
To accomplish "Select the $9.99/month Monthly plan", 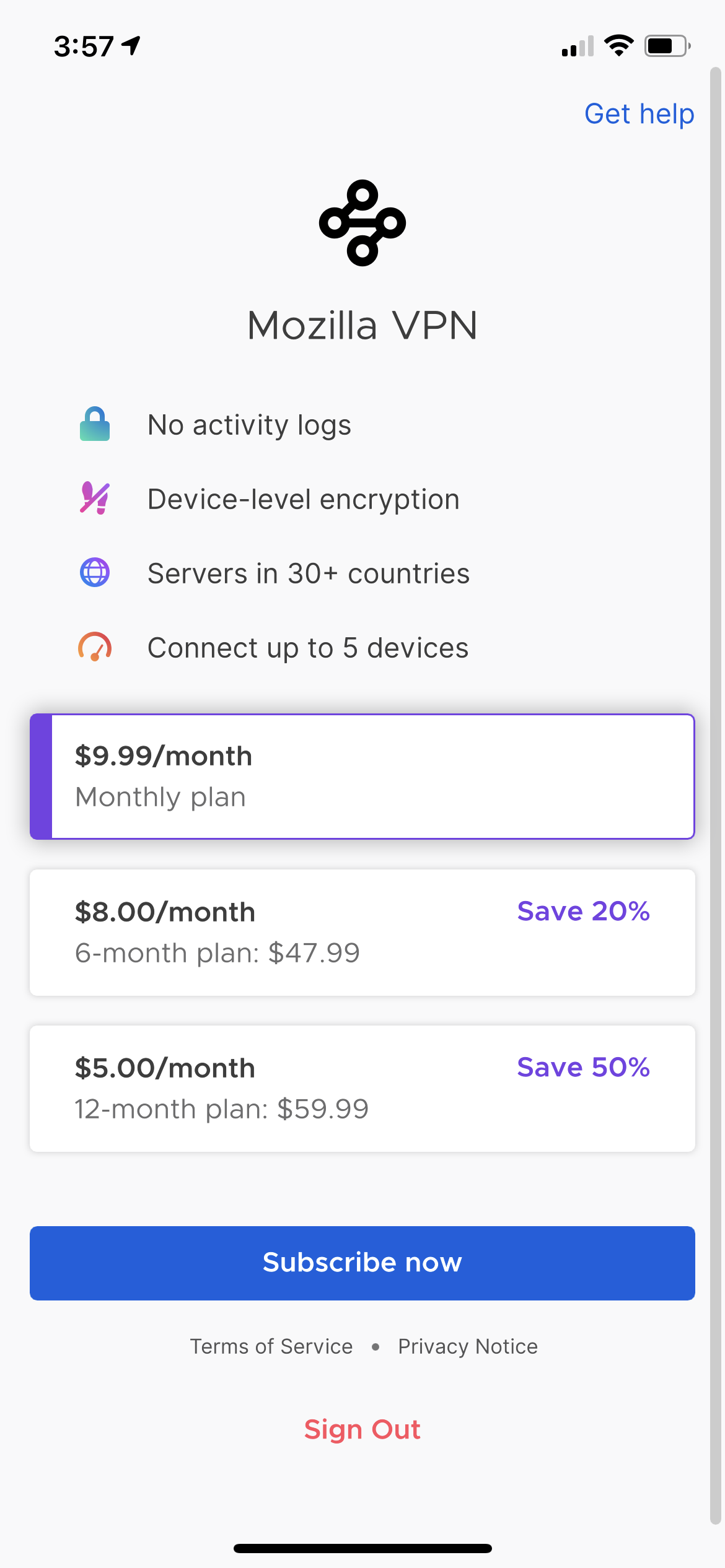I will tap(362, 777).
